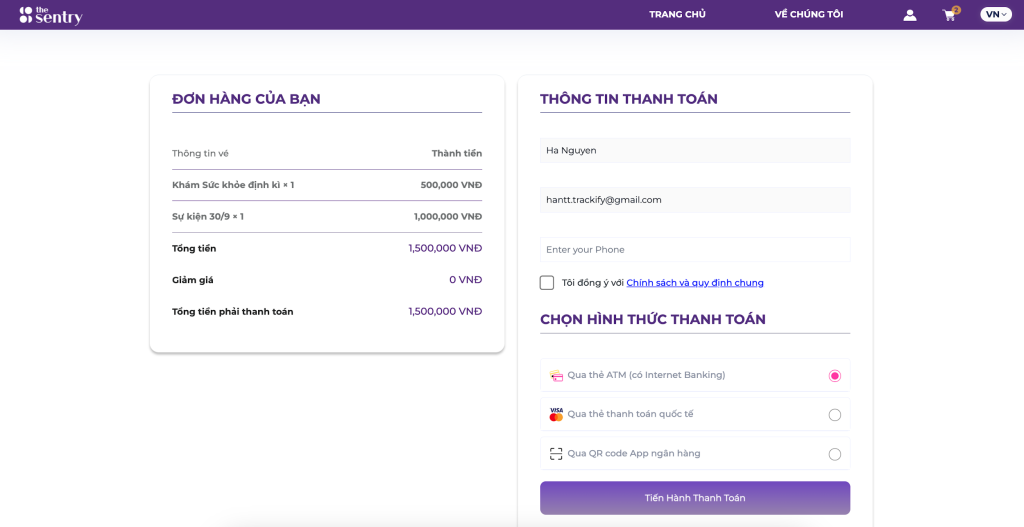The image size is (1024, 527).
Task: Select ATM card Internet Banking radio option
Action: tap(835, 376)
